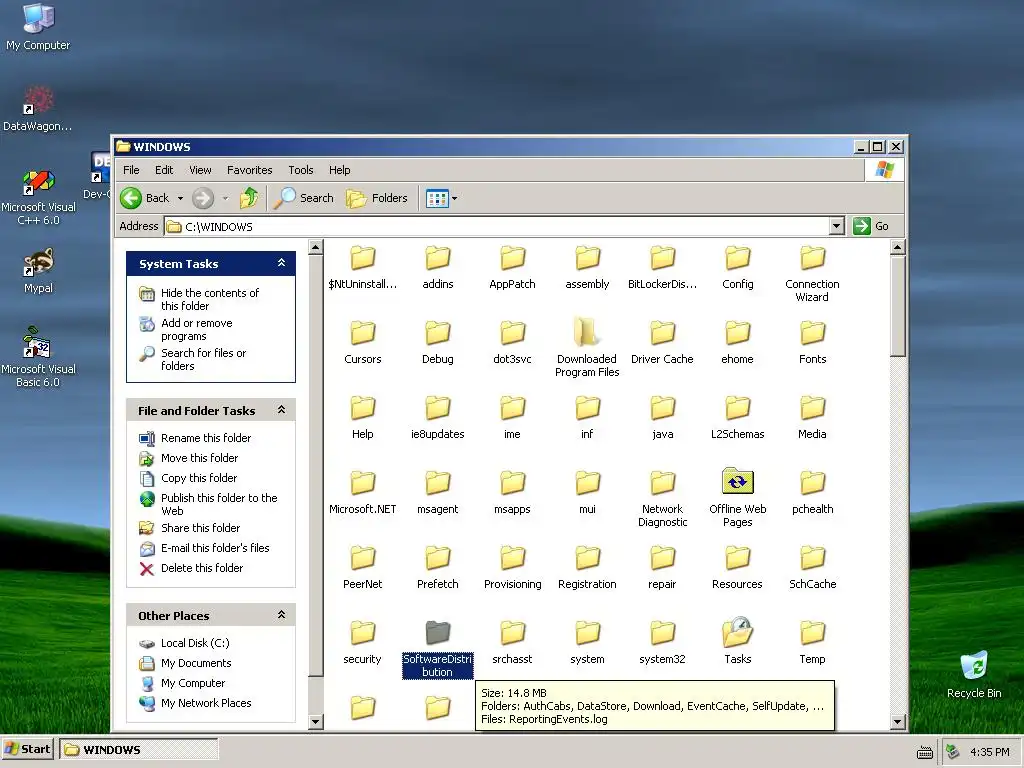
Task: Open the Back history dropdown arrow
Action: tap(180, 198)
